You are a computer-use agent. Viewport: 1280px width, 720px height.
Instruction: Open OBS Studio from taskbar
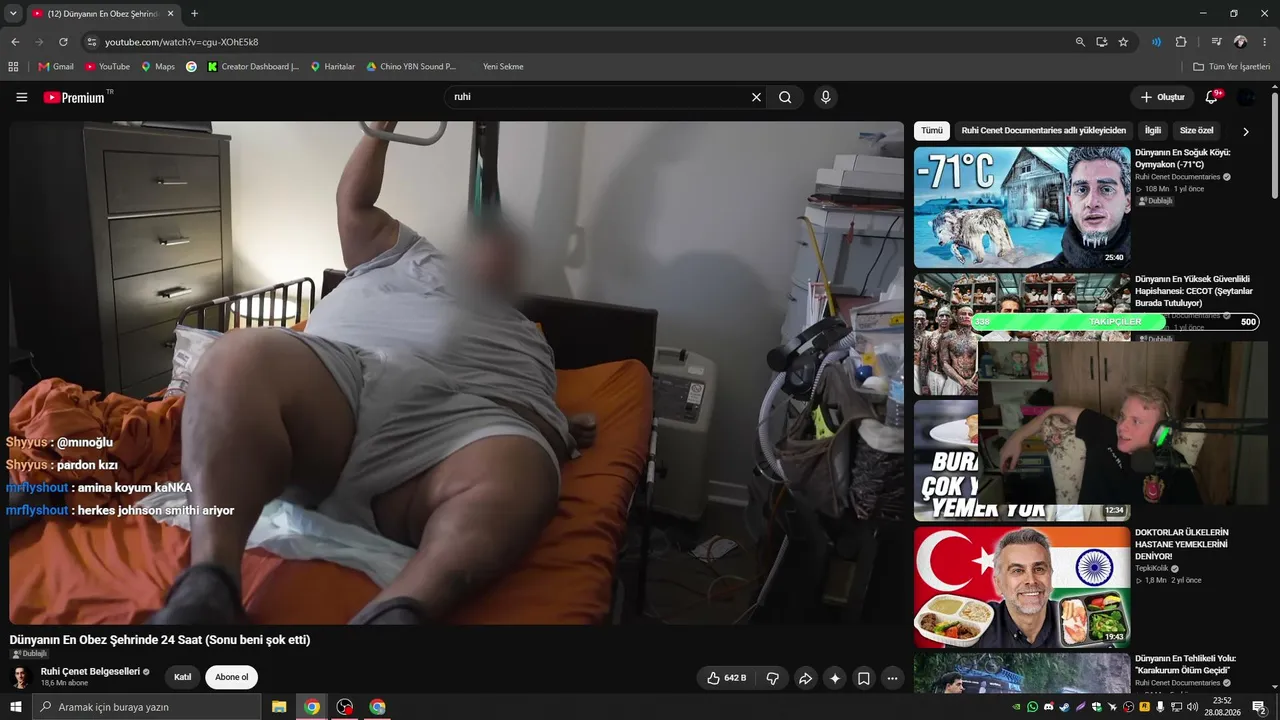(x=345, y=707)
